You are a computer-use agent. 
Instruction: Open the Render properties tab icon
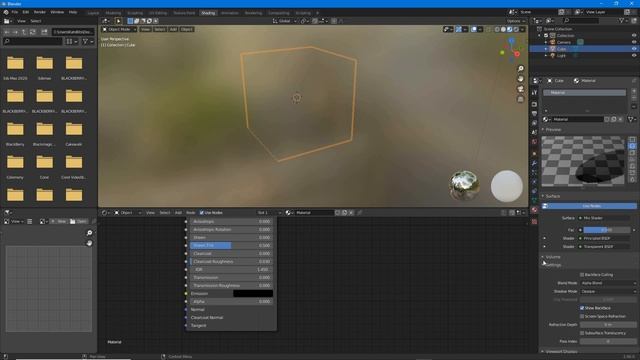tap(534, 104)
